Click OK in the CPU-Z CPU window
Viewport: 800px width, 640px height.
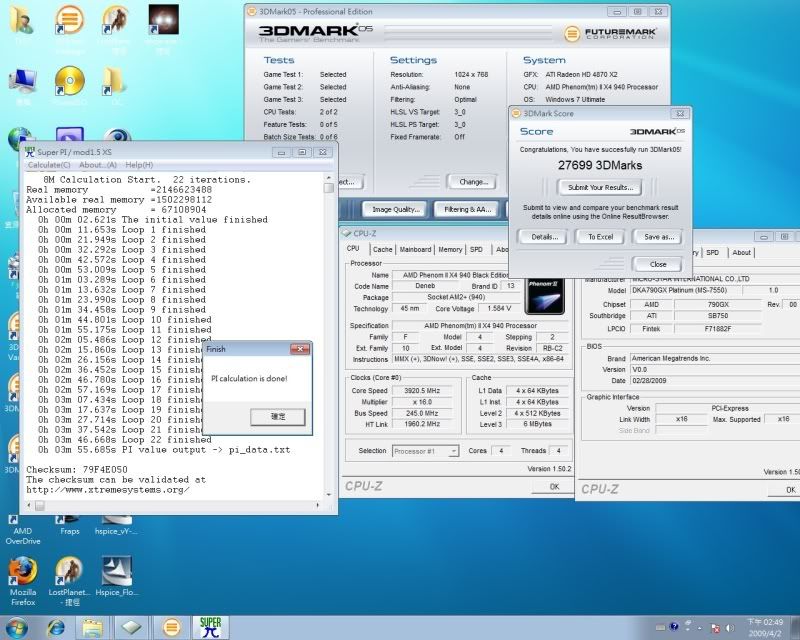click(554, 487)
